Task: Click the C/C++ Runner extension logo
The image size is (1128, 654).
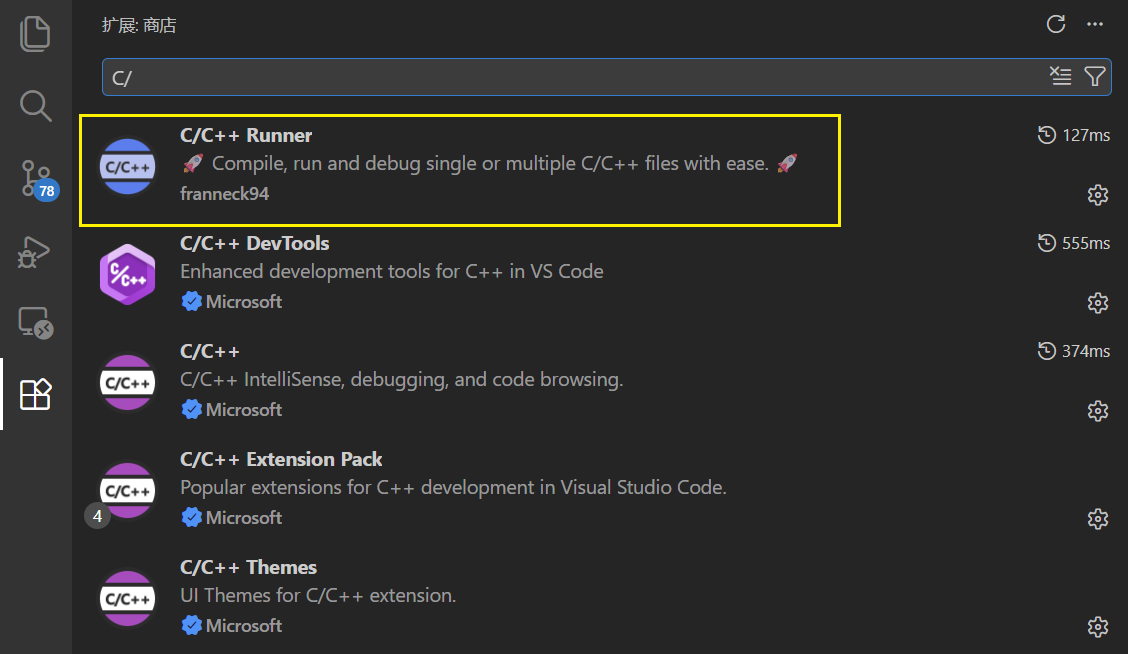Action: [127, 167]
